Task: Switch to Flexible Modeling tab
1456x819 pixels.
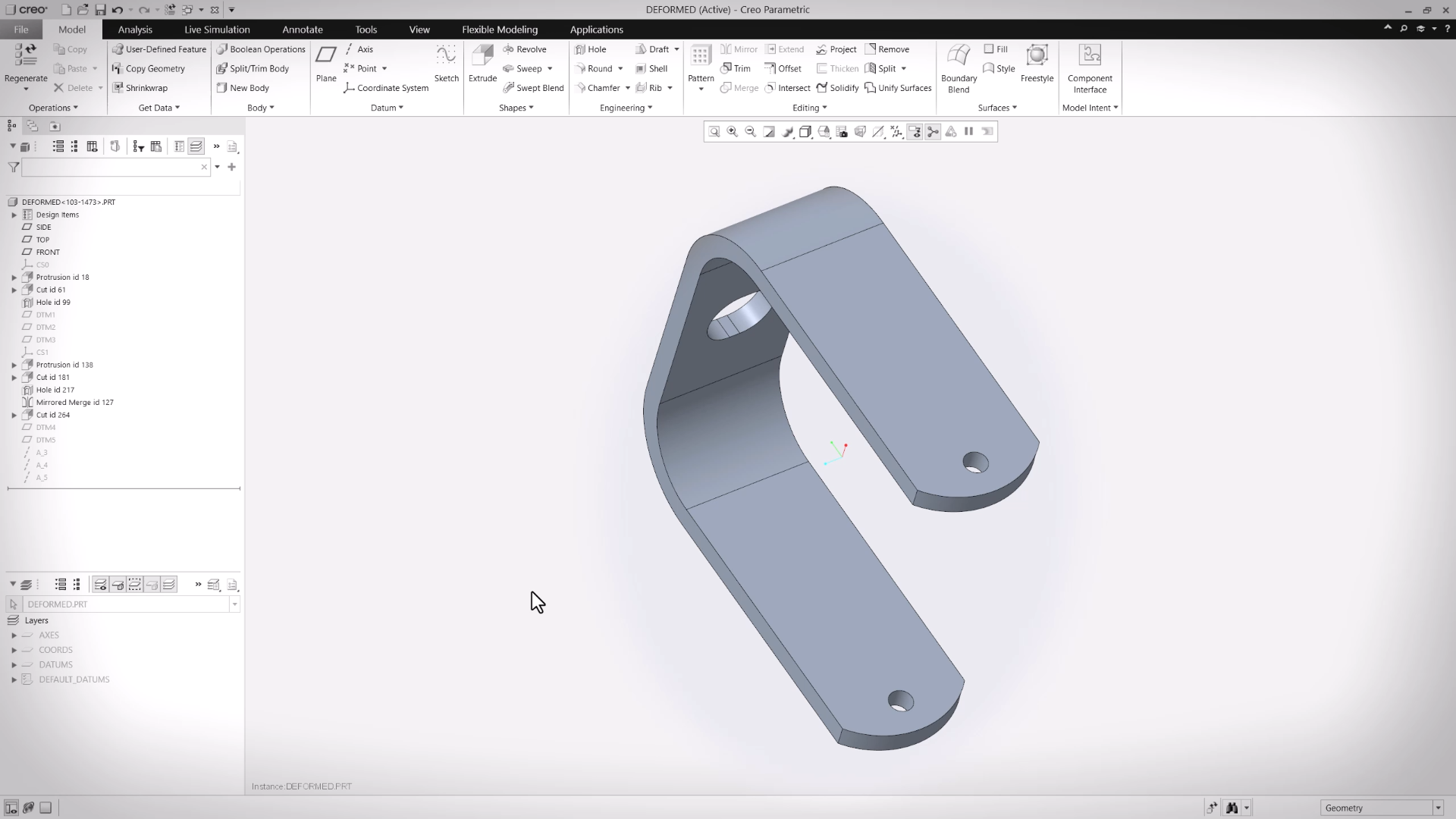Action: [500, 30]
